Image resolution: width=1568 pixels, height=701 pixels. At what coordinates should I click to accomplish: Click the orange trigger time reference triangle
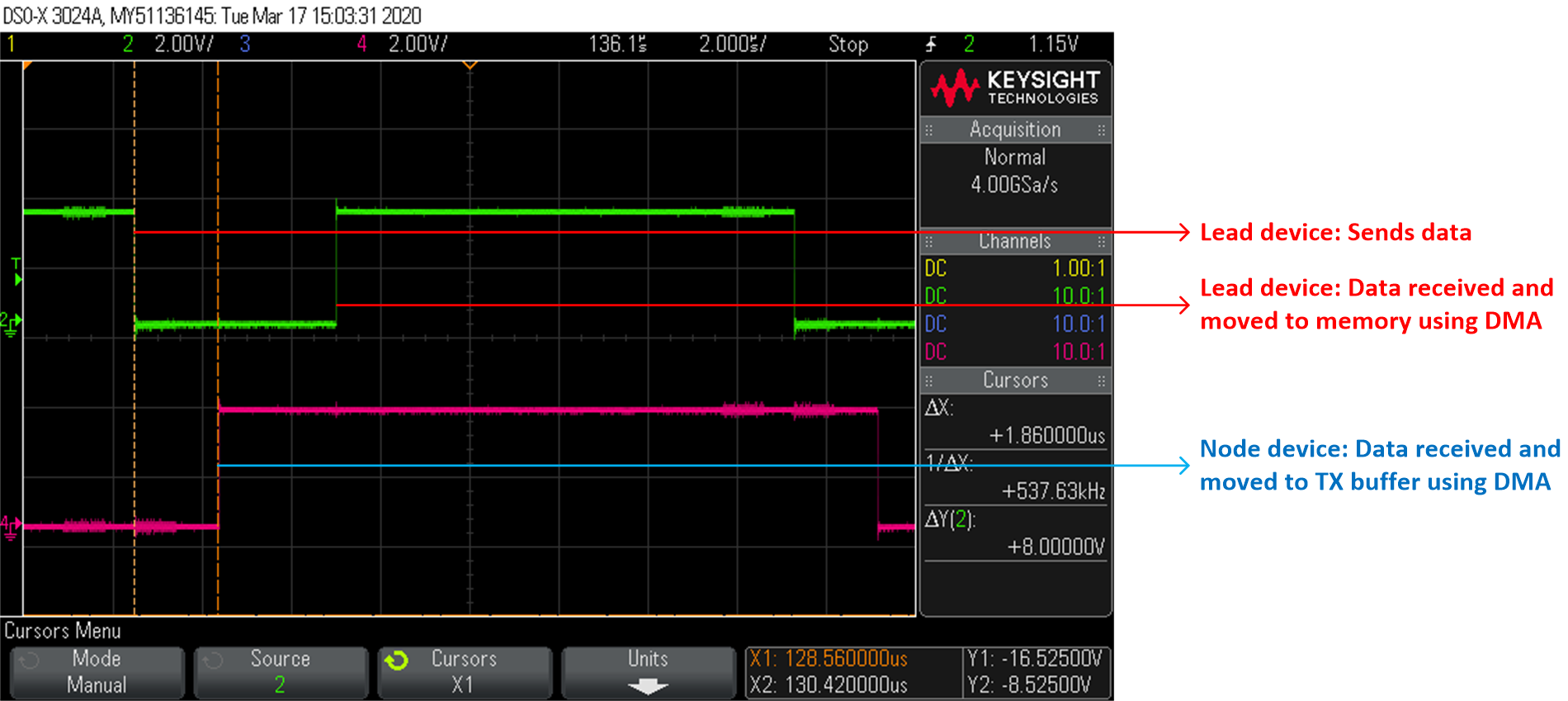pos(470,64)
